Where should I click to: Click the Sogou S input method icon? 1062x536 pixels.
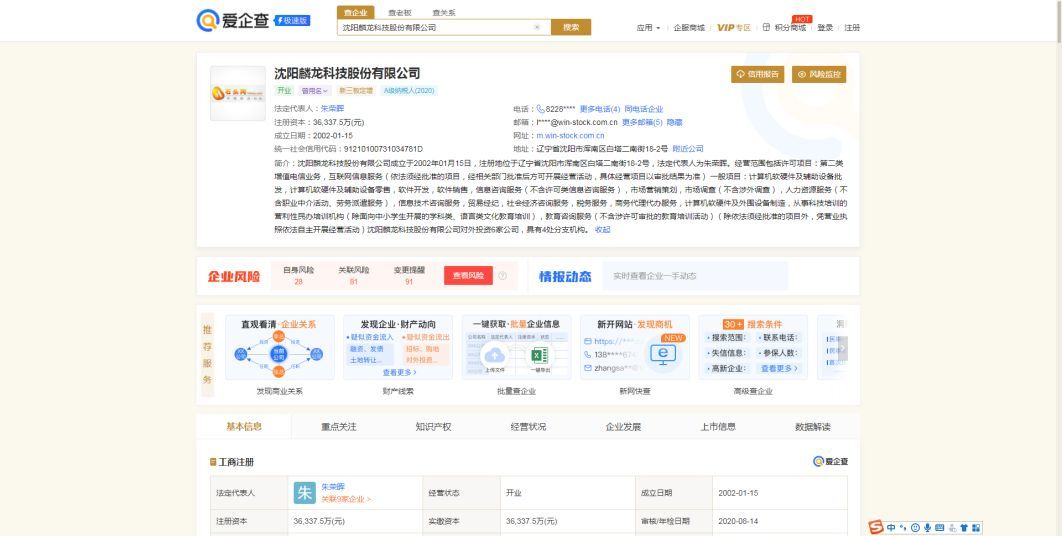(x=876, y=527)
